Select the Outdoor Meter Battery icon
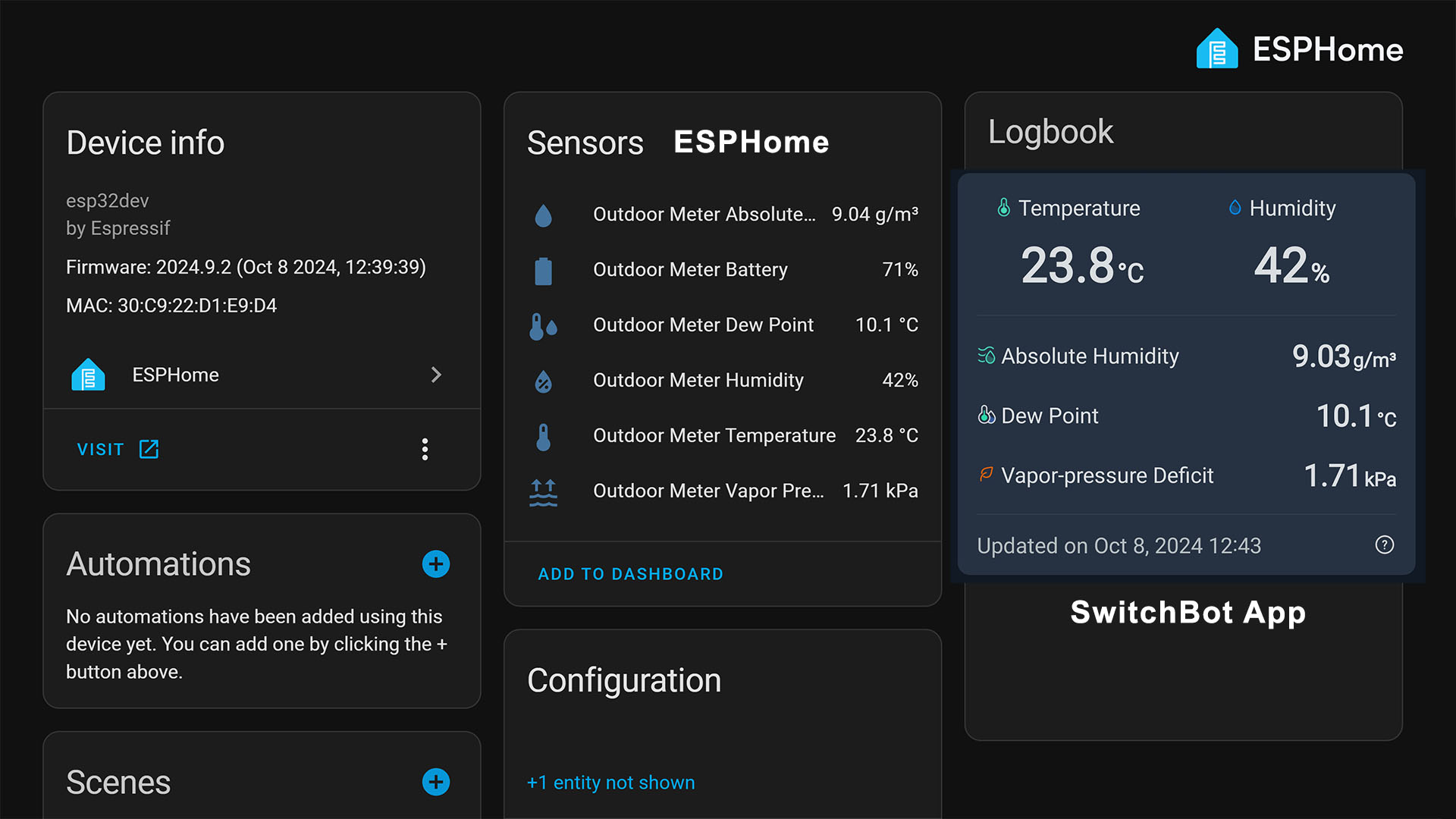1456x819 pixels. [543, 270]
